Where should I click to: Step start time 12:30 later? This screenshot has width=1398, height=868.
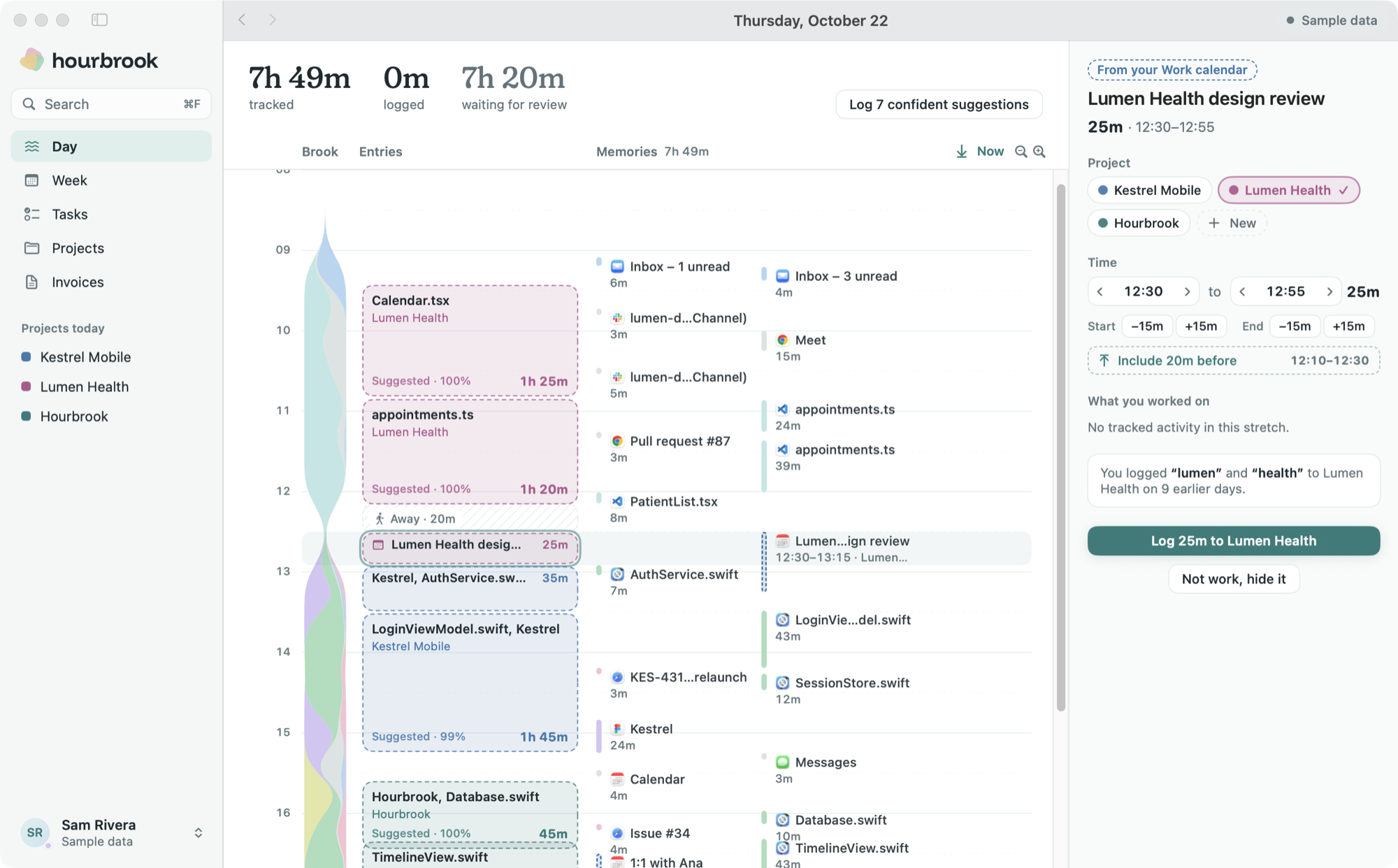[x=1187, y=291]
